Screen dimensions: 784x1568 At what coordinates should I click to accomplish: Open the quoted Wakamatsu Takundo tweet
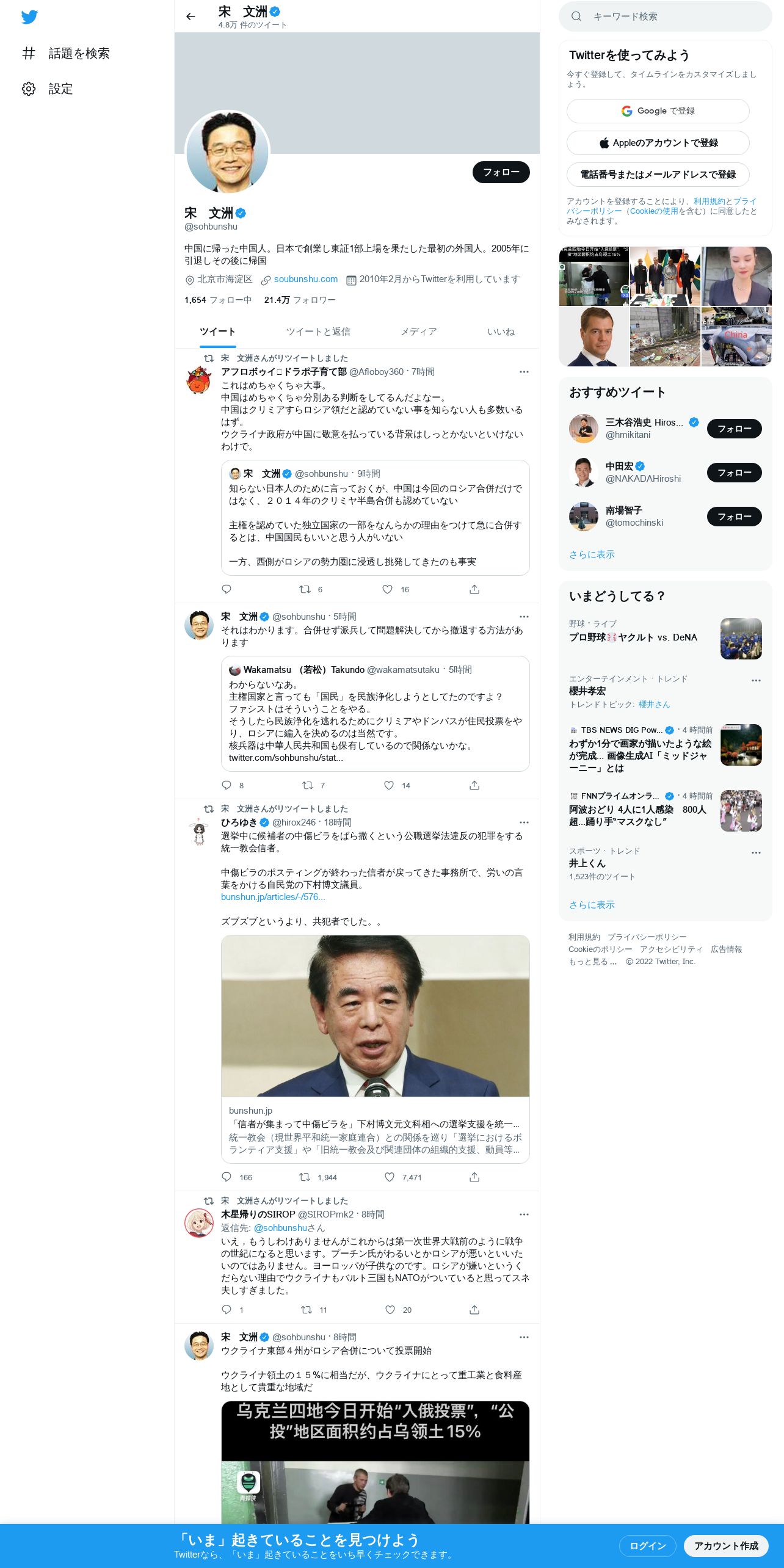376,714
